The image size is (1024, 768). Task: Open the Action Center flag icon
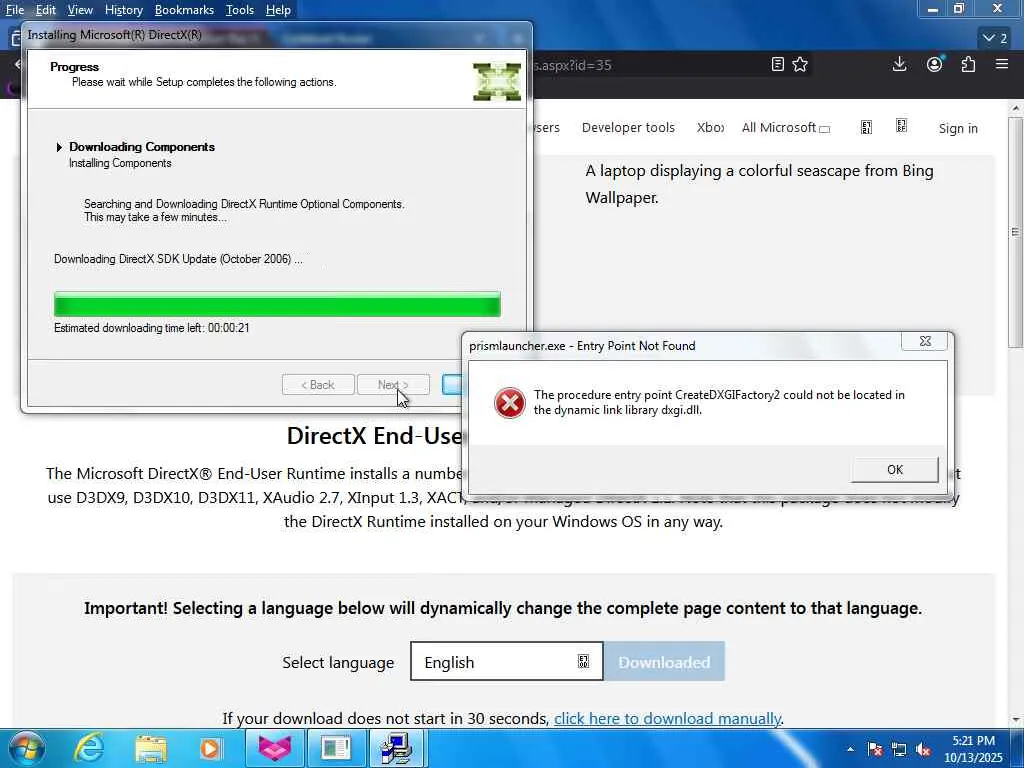(875, 749)
